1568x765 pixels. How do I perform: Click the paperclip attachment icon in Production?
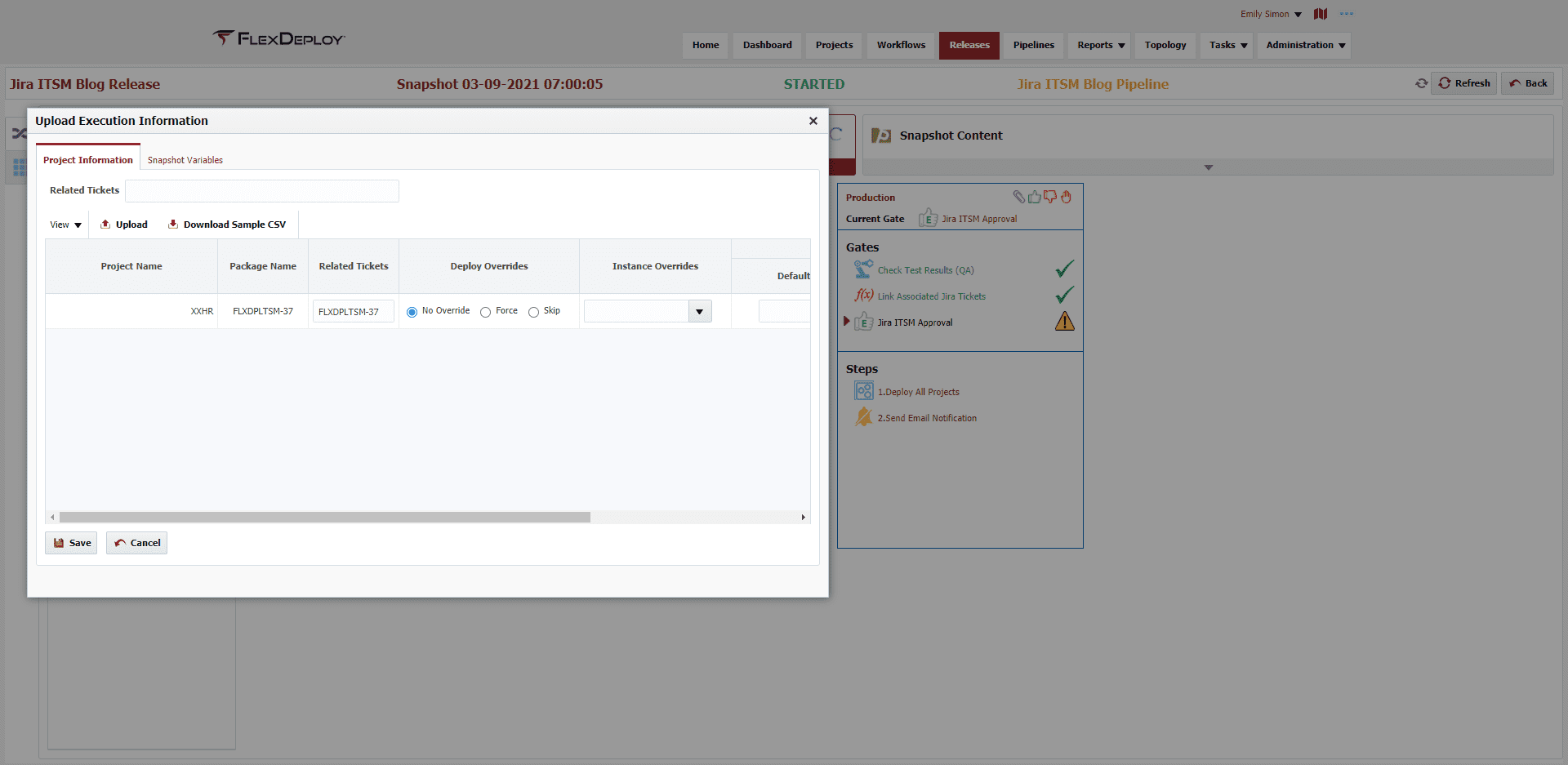1018,197
